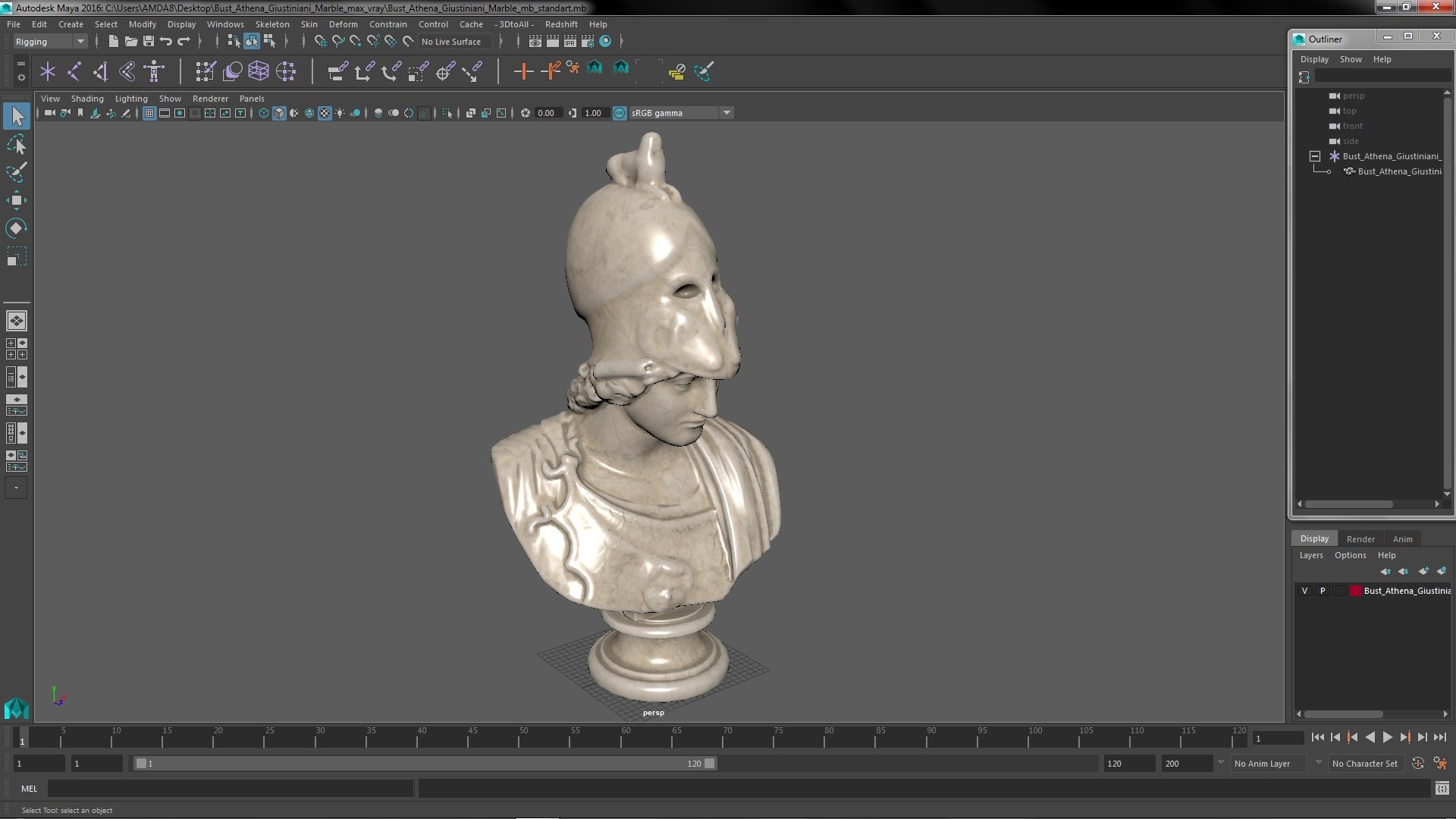Click frame 60 on the time slider
This screenshot has width=1456, height=819.
[626, 738]
